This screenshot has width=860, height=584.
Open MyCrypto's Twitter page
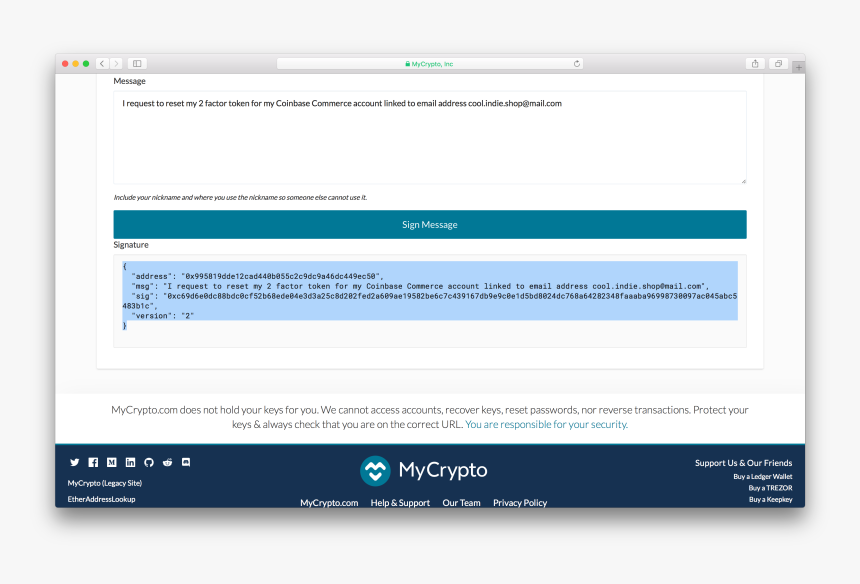tap(75, 462)
